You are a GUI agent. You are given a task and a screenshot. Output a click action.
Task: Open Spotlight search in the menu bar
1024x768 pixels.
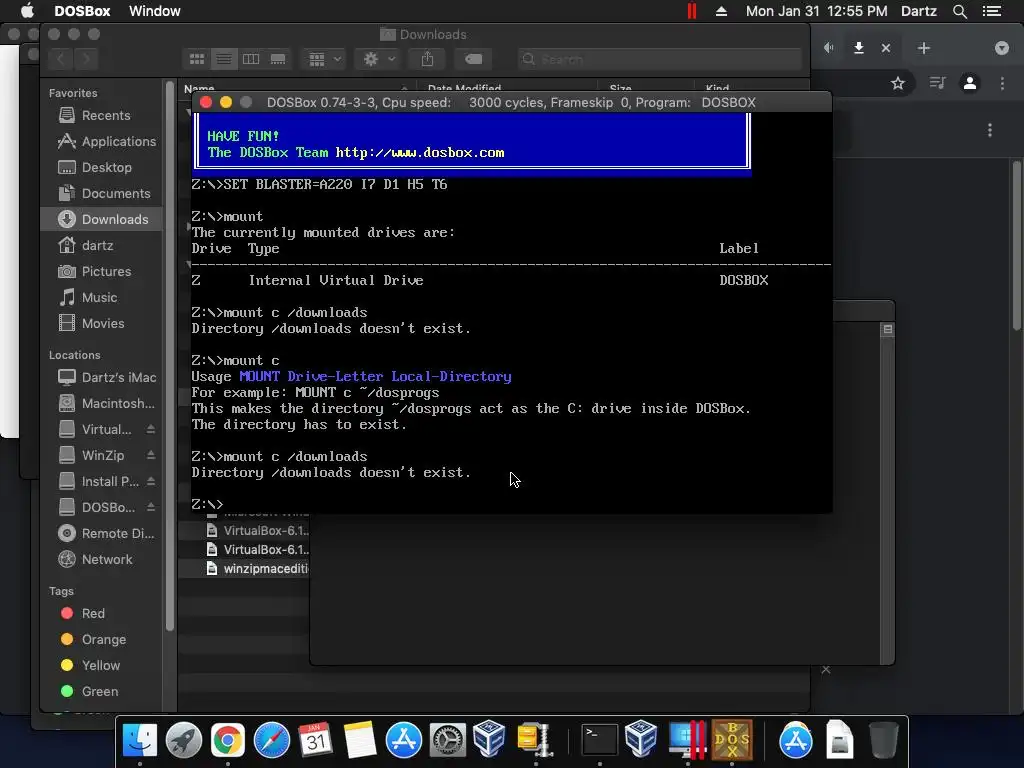pyautogui.click(x=959, y=11)
